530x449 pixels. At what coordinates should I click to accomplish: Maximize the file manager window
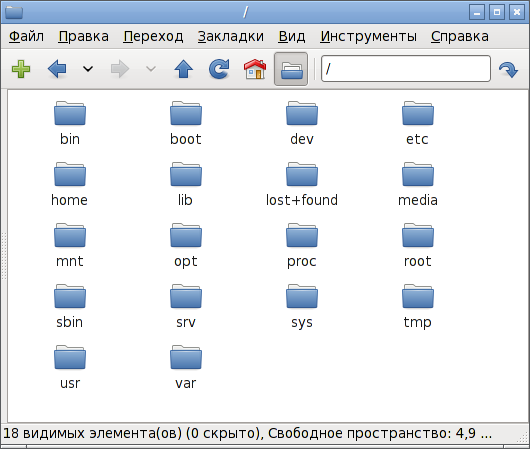pos(497,12)
